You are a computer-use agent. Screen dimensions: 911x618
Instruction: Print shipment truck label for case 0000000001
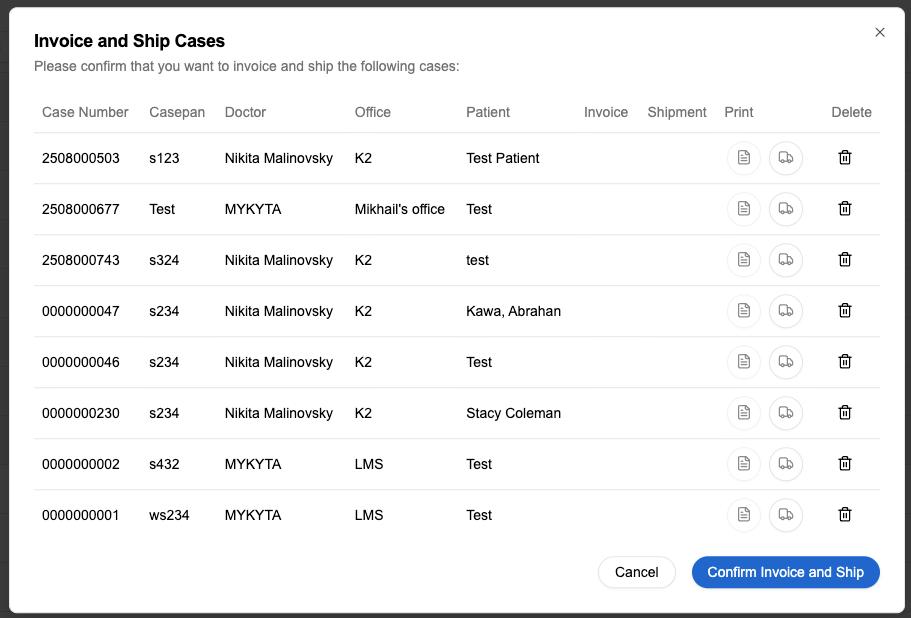coord(786,515)
